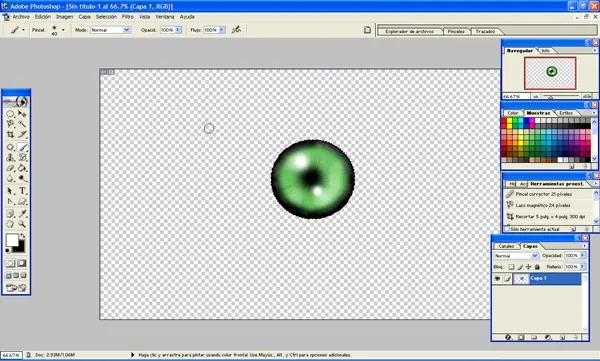The image size is (600, 361).
Task: Select the Hand tool
Action: [10, 224]
